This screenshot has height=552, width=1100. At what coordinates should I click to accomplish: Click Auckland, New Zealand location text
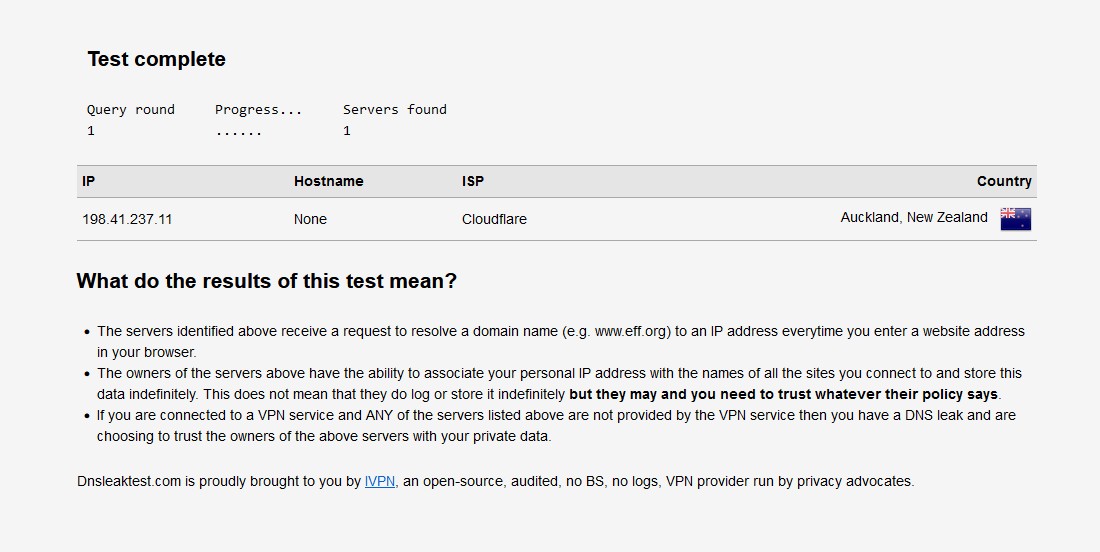913,217
